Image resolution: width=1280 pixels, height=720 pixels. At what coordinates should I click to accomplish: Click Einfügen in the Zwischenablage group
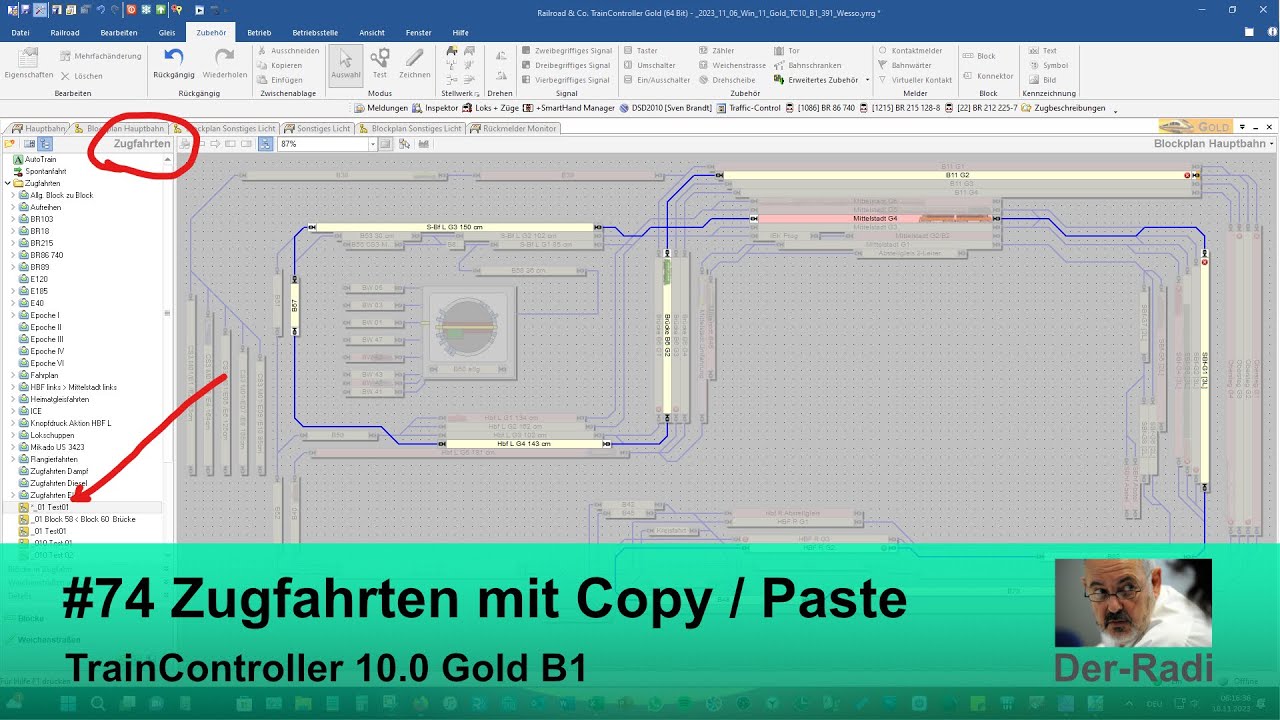tap(280, 80)
